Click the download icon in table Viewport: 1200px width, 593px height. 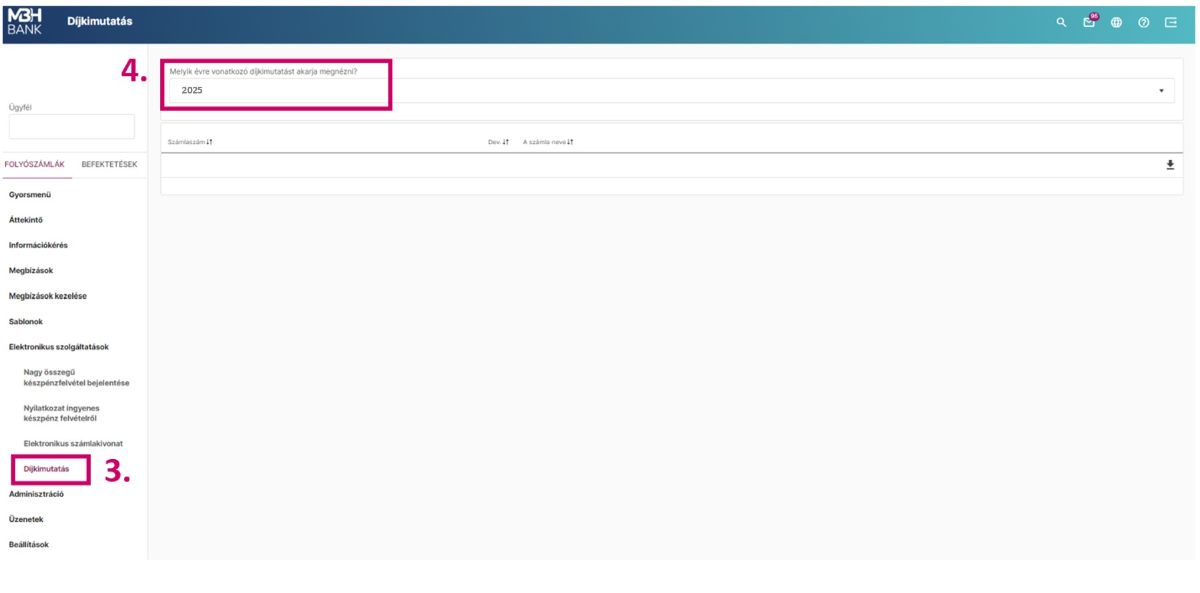pyautogui.click(x=1169, y=165)
